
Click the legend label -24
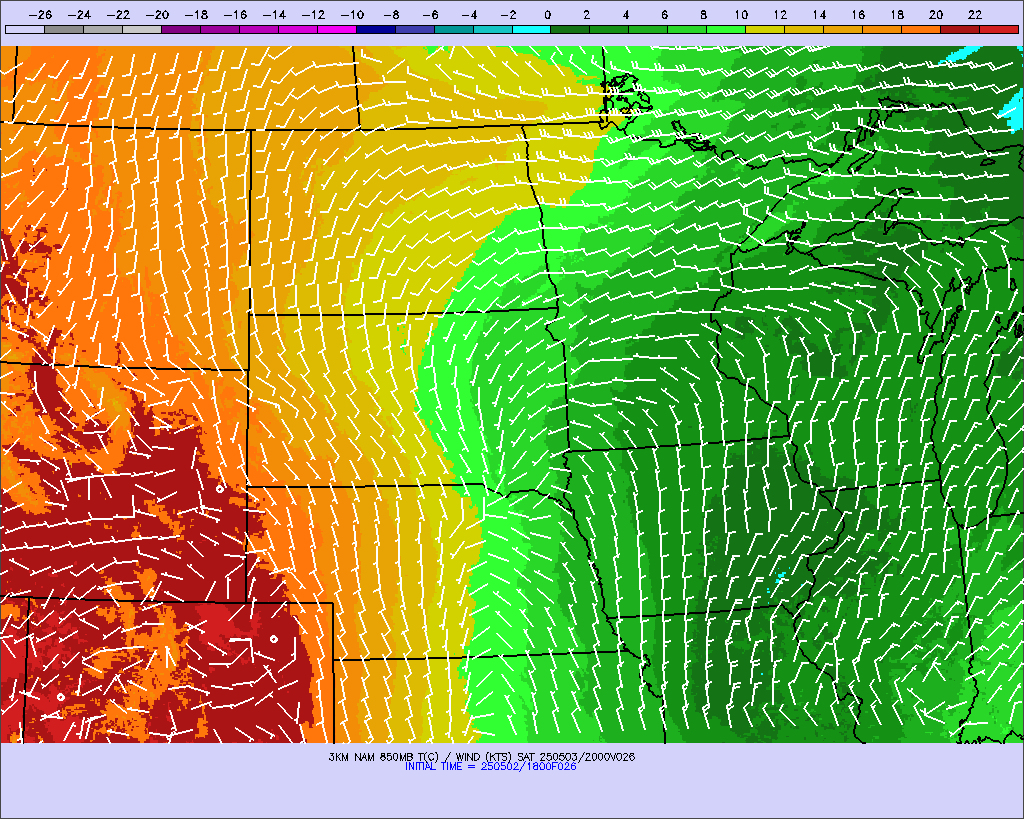coord(80,15)
